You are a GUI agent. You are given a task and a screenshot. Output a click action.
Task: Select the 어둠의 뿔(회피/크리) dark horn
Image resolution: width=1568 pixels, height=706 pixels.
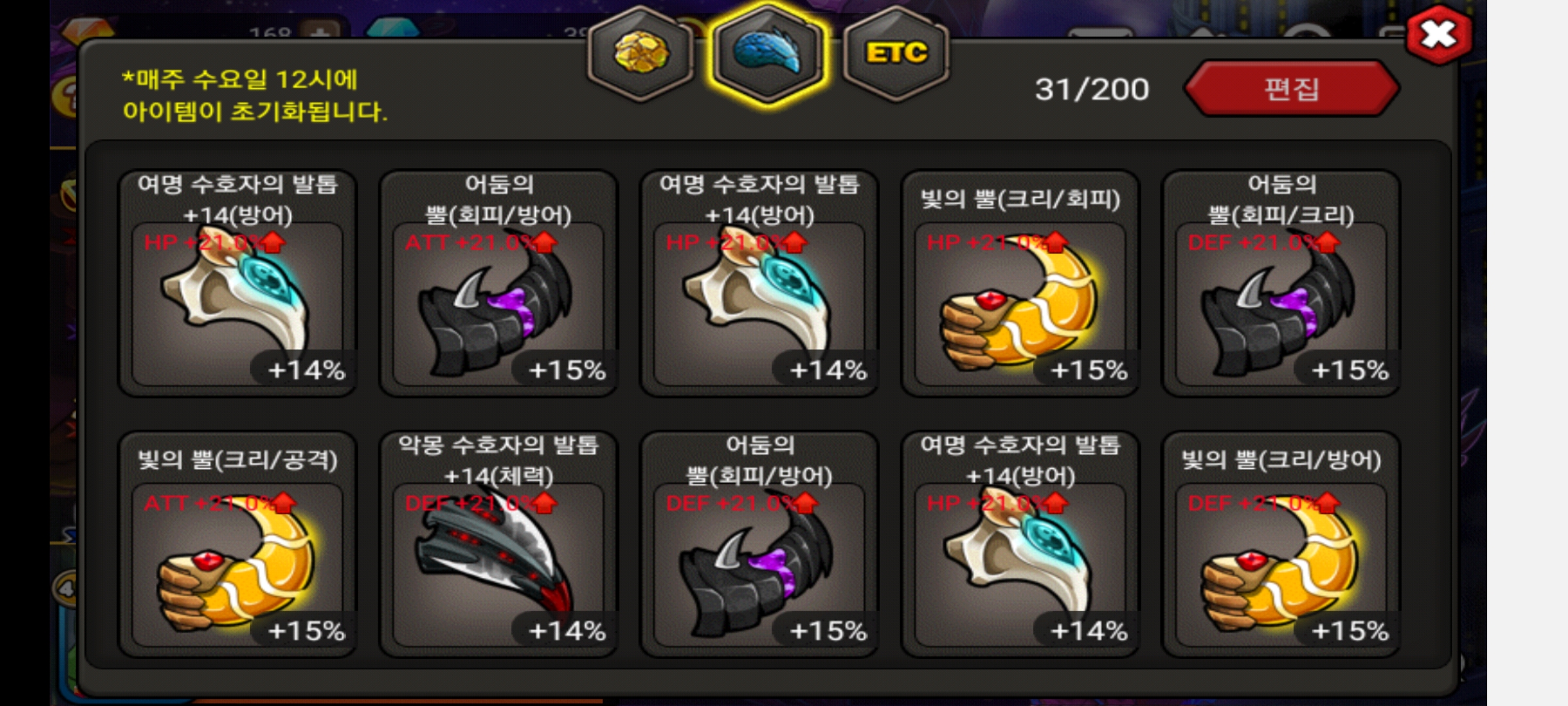[x=1281, y=283]
